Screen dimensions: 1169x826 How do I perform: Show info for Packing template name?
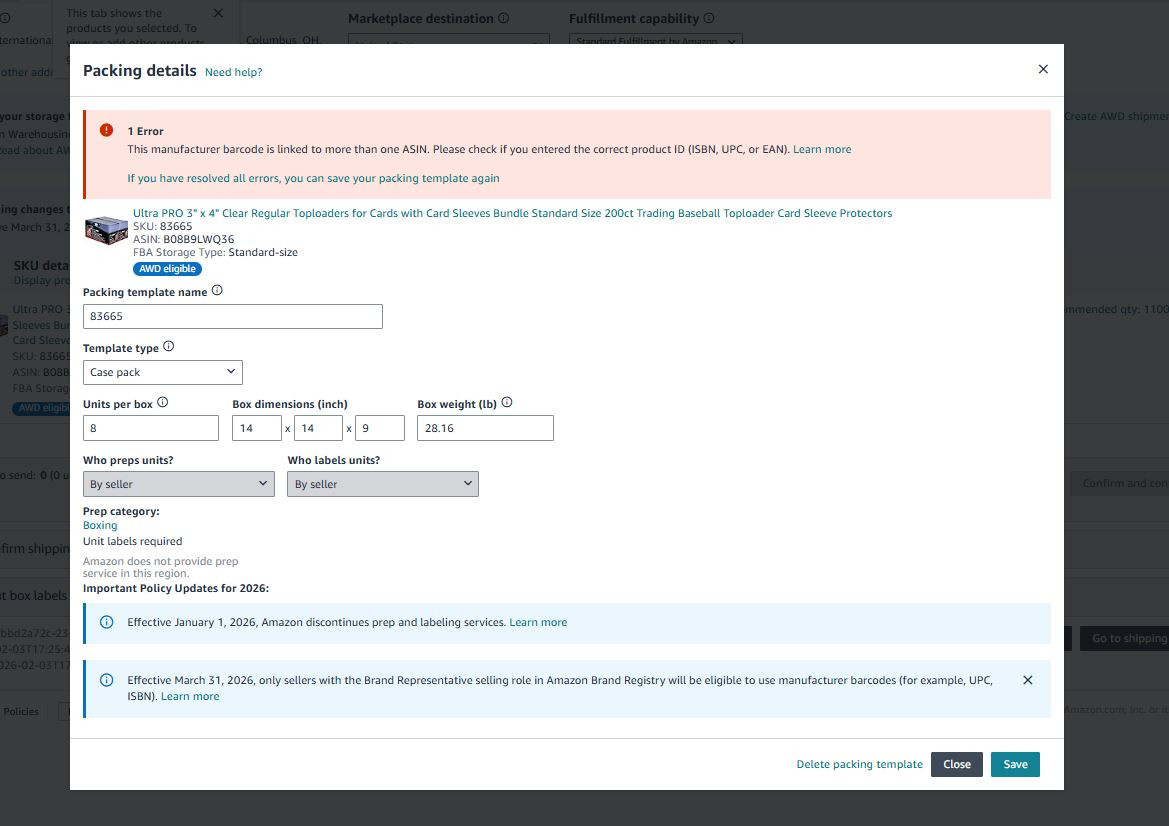[x=217, y=291]
